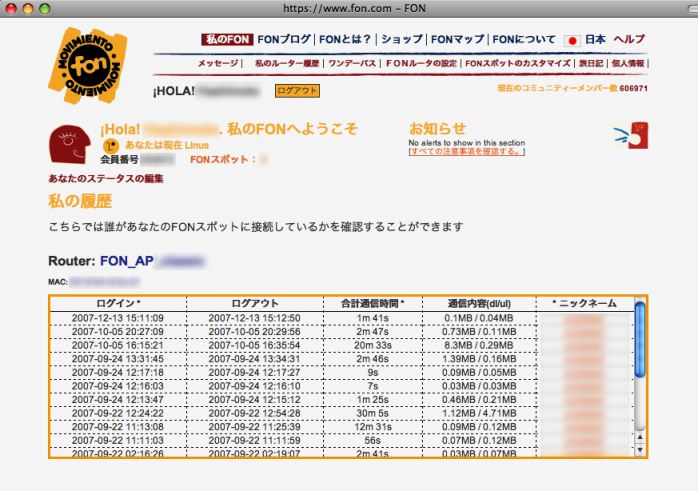The height and width of the screenshot is (491, 698).
Task: Click the small Linus status icon
Action: tap(111, 145)
